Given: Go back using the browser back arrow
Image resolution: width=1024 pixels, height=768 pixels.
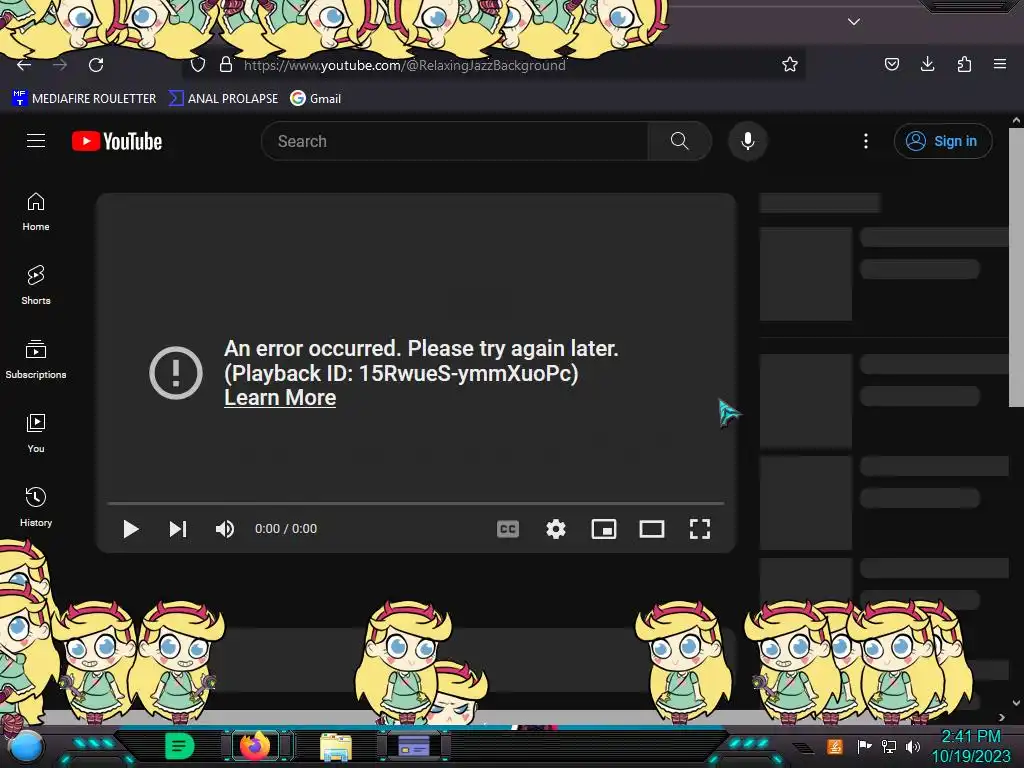Looking at the screenshot, I should pyautogui.click(x=24, y=65).
